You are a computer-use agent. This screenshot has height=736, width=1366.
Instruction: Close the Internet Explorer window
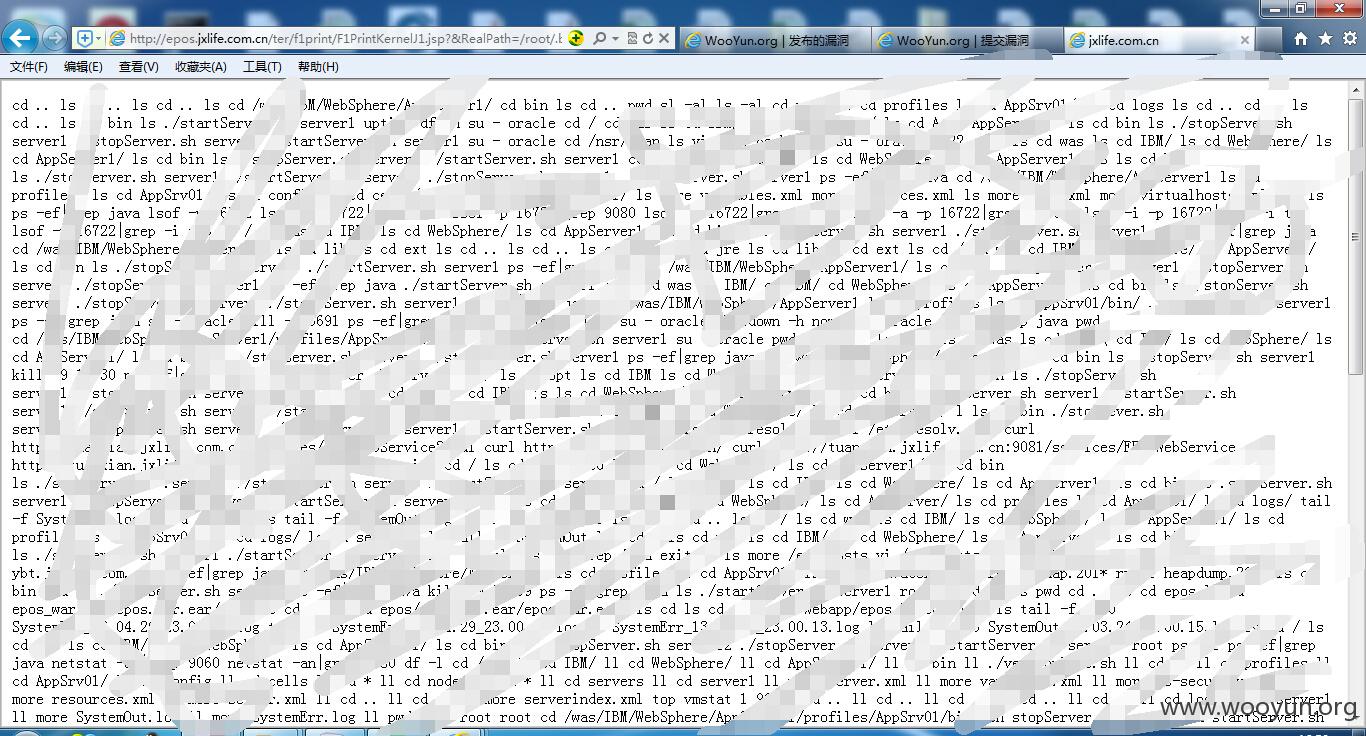pos(1338,8)
